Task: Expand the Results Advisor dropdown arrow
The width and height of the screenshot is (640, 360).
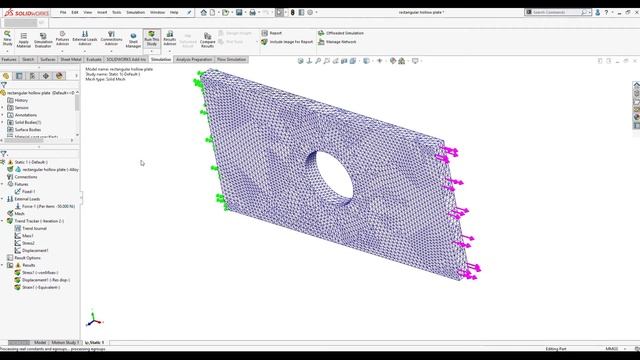Action: 170,51
